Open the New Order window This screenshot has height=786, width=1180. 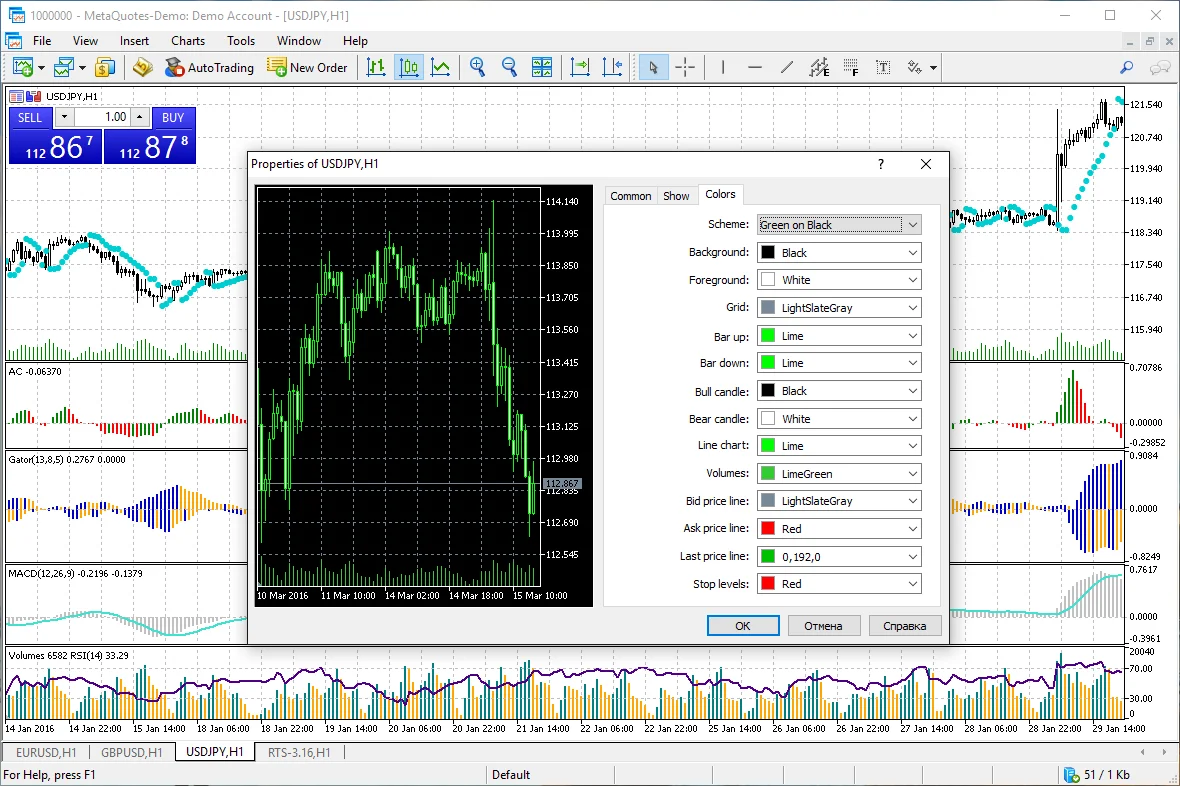click(x=307, y=67)
